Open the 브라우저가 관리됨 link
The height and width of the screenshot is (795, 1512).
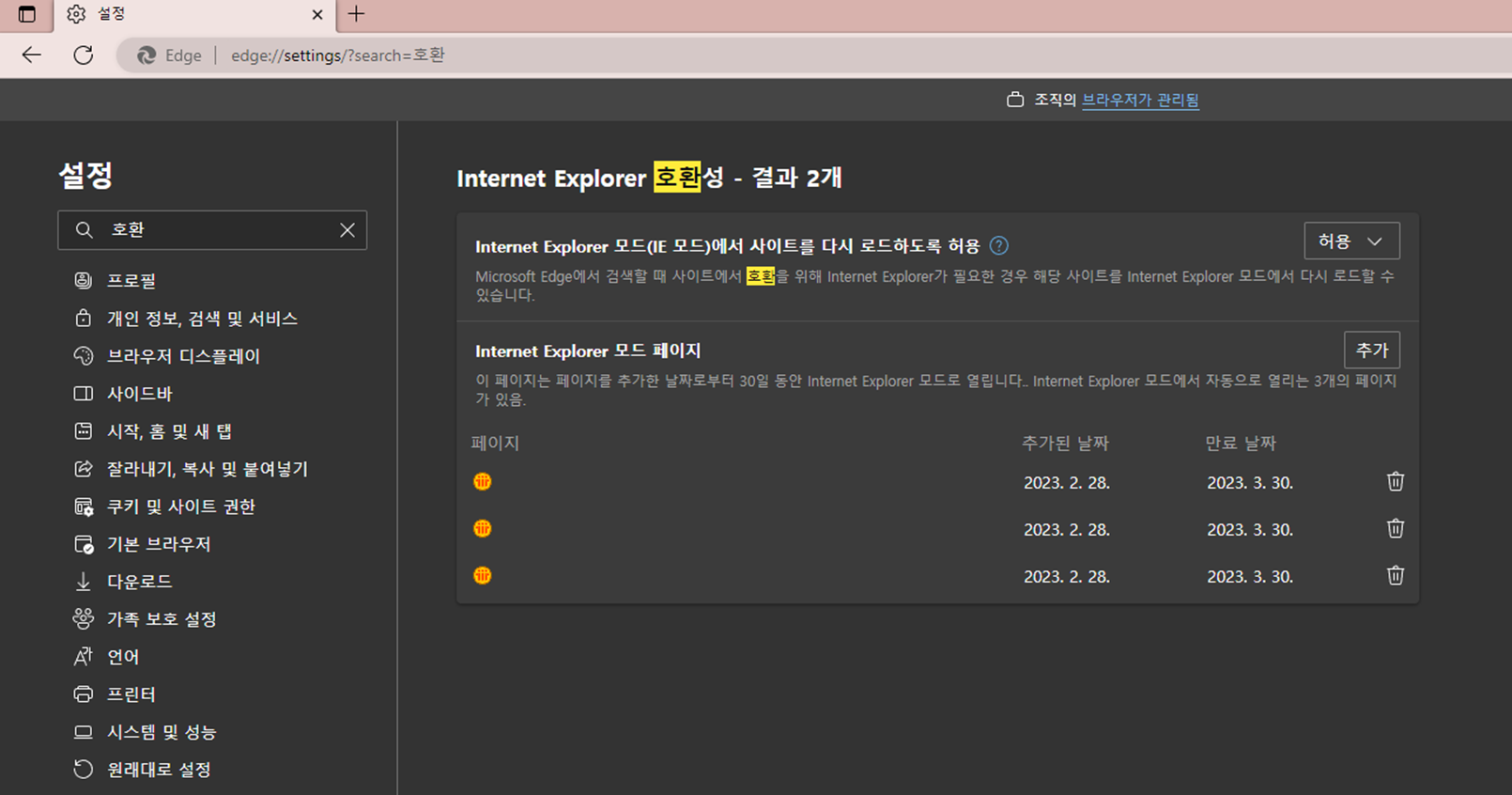coord(1140,100)
